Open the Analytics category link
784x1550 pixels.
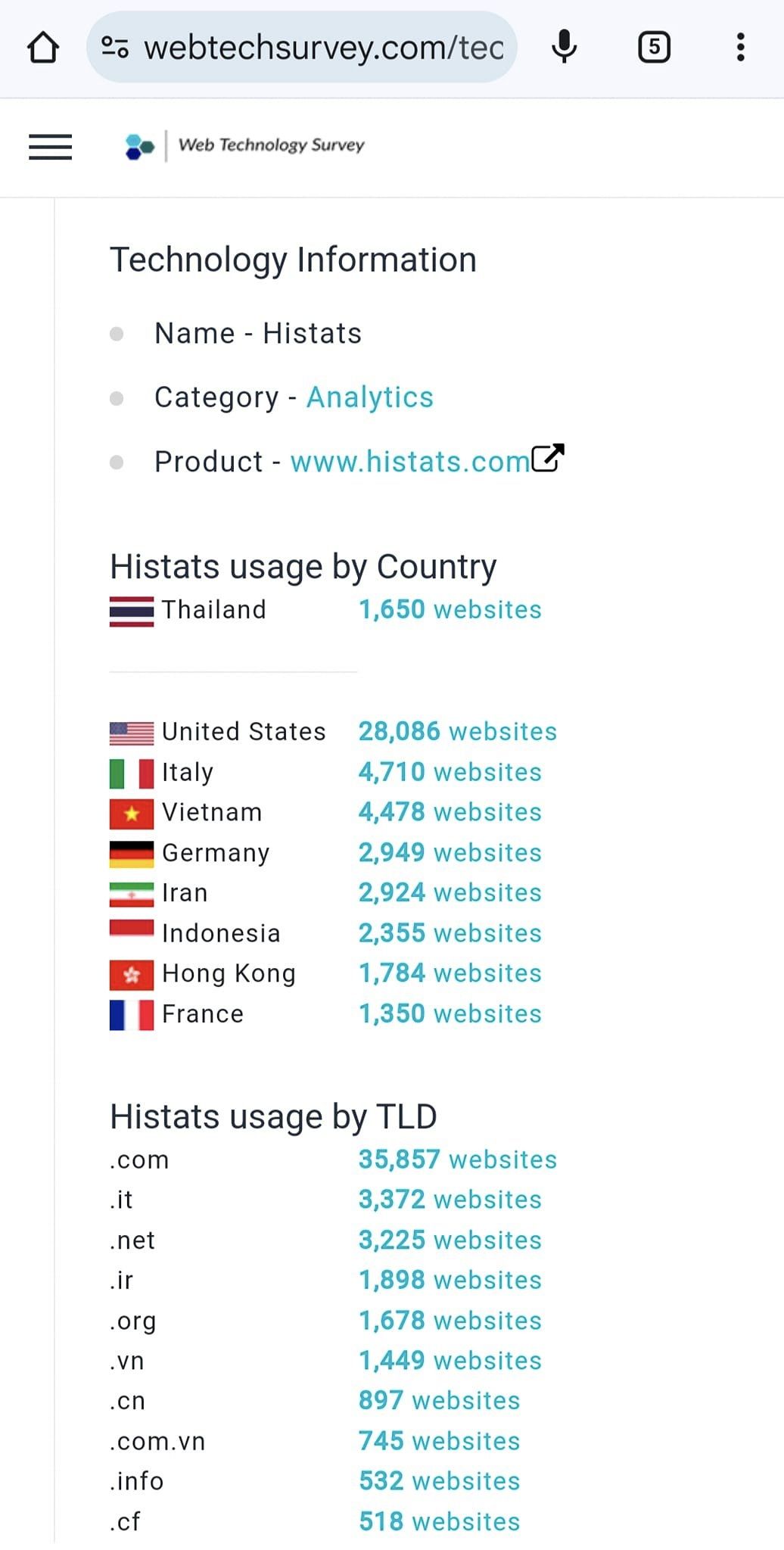tap(369, 397)
